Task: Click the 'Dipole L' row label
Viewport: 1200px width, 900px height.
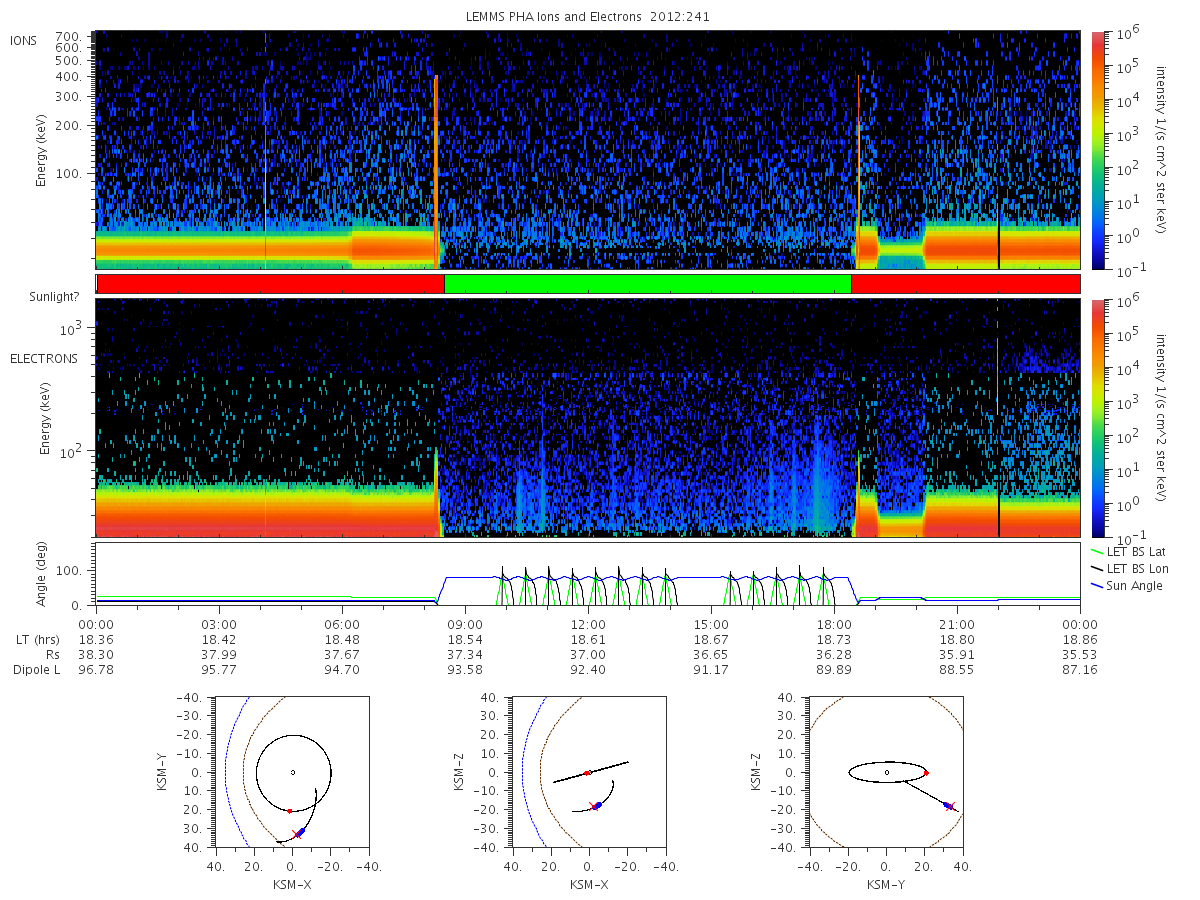Action: pos(36,670)
